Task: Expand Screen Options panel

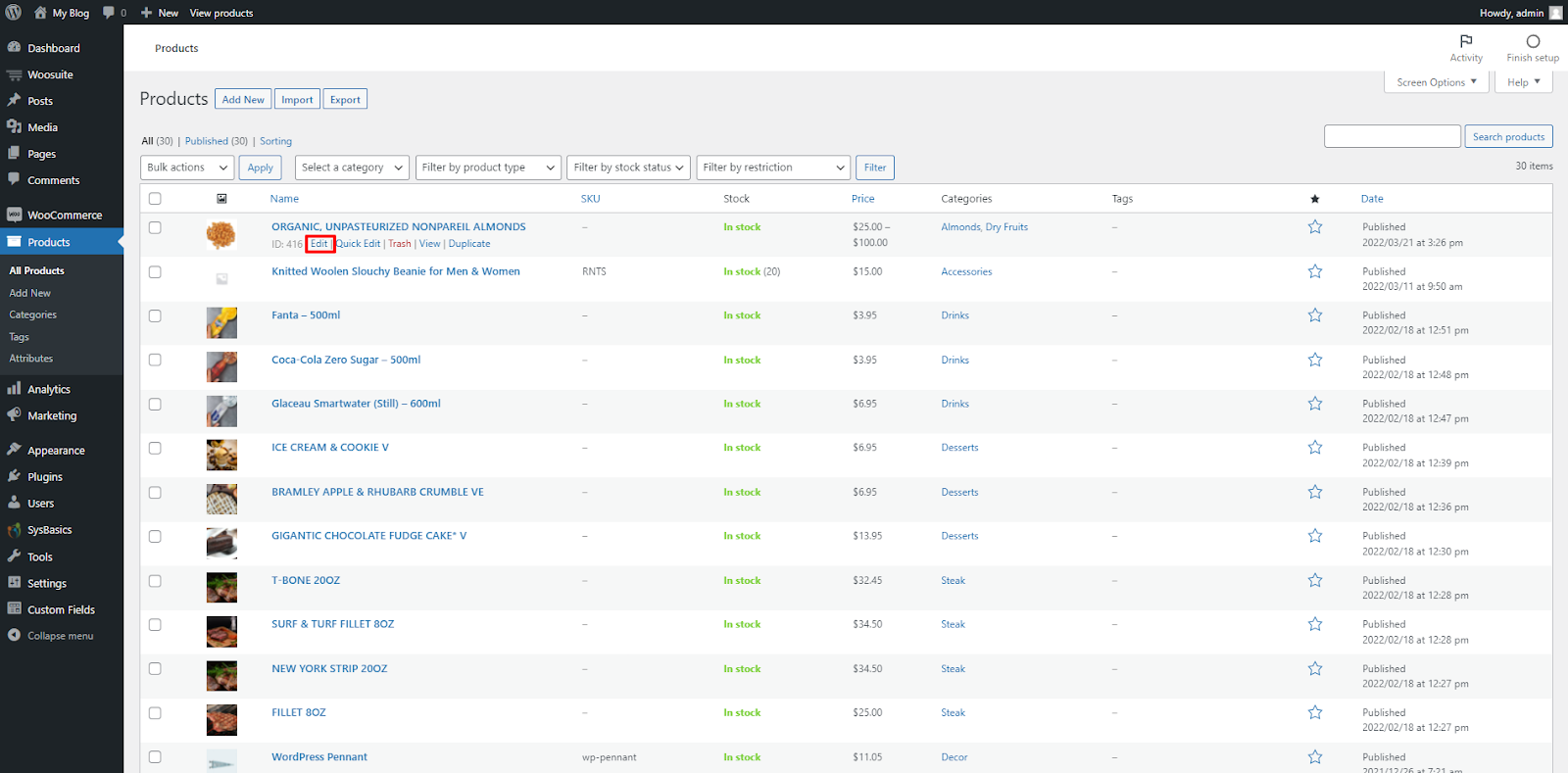Action: point(1437,82)
